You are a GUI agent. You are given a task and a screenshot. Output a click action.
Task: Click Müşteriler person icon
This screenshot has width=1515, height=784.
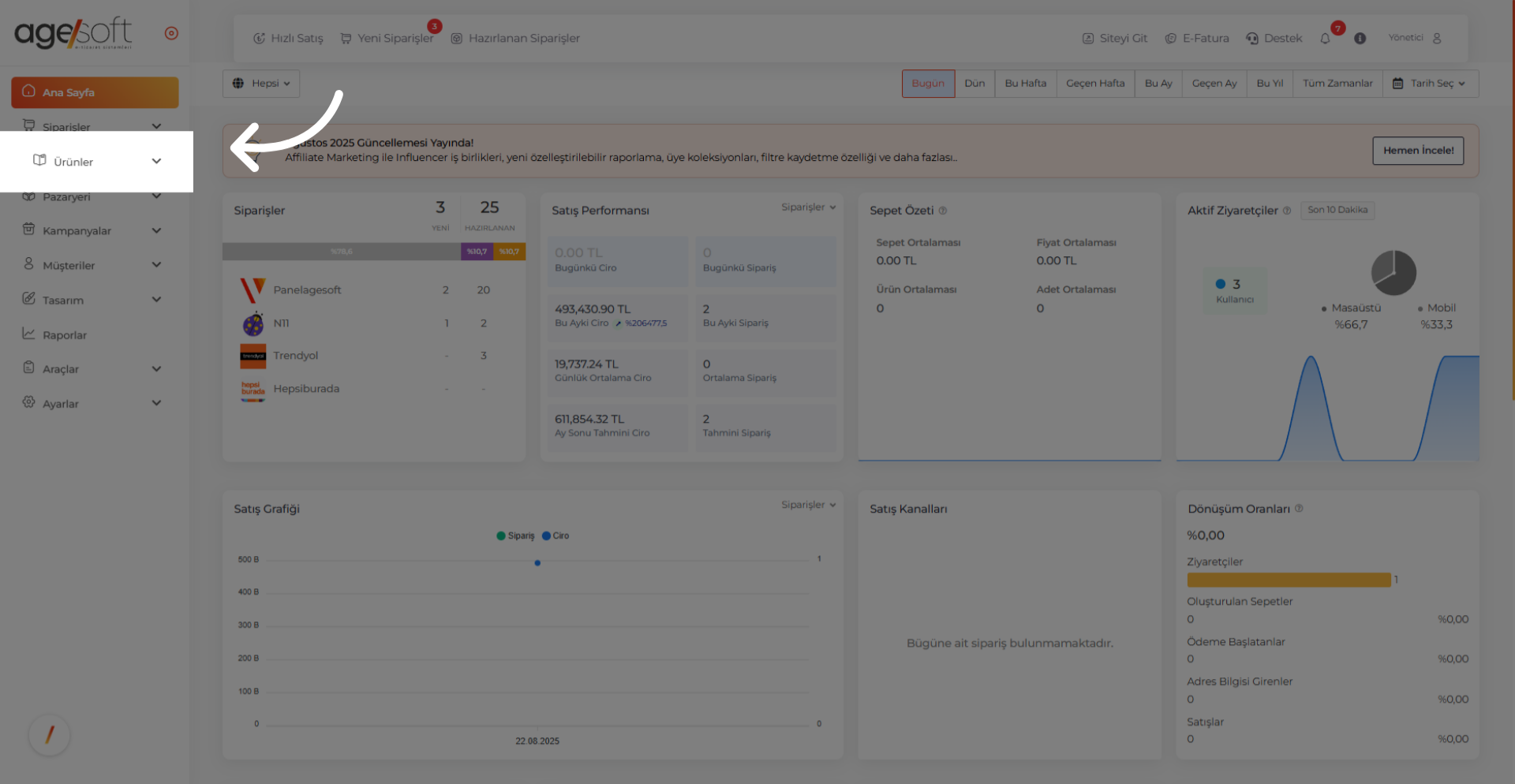28,263
